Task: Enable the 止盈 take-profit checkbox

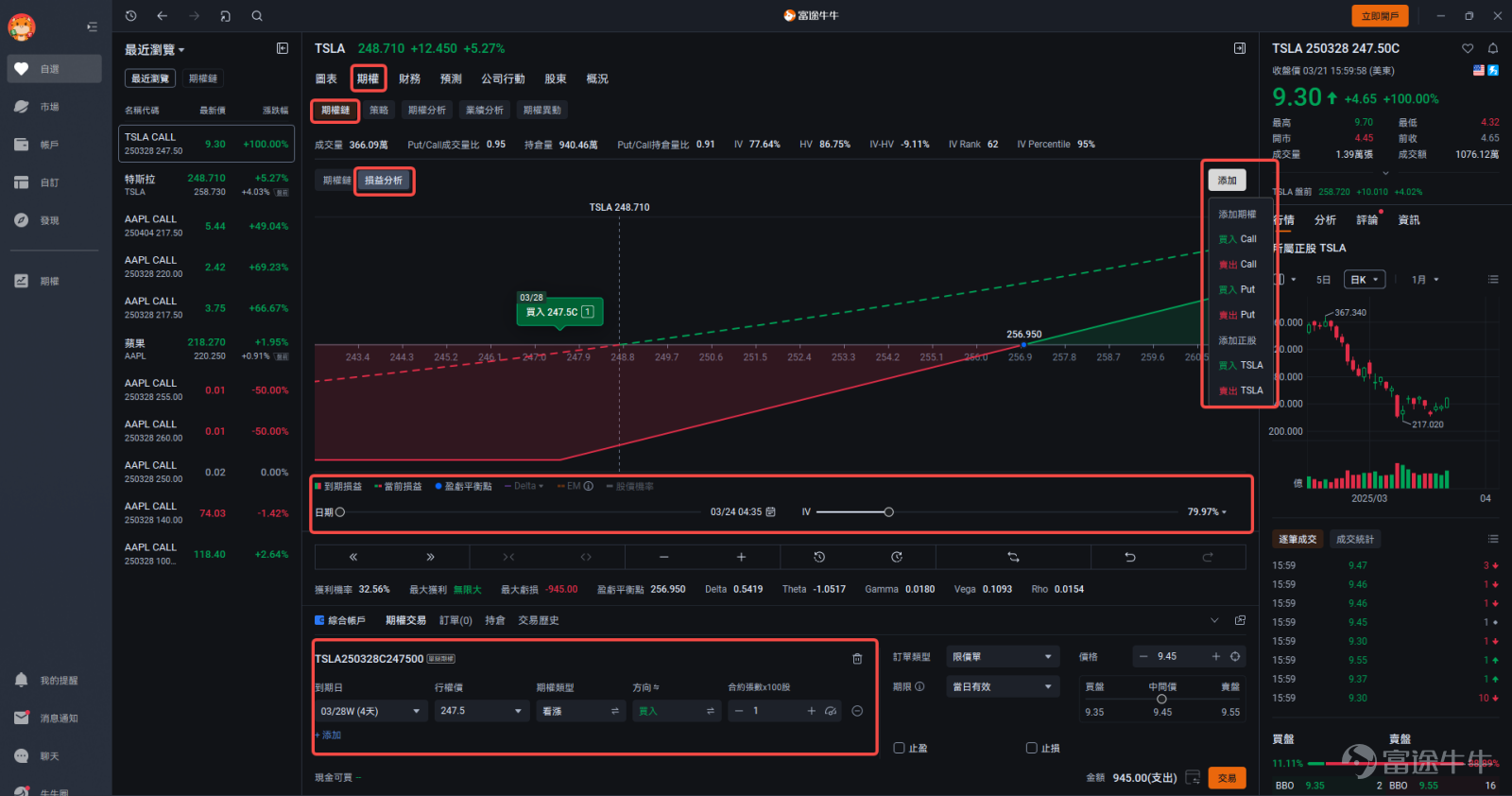Action: point(900,748)
